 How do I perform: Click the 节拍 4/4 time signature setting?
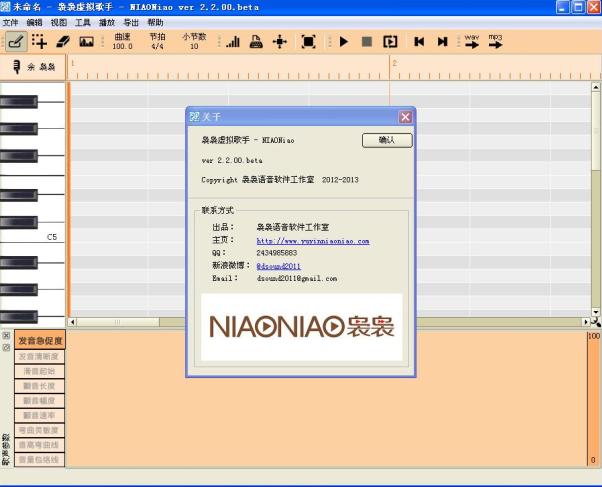pyautogui.click(x=157, y=41)
